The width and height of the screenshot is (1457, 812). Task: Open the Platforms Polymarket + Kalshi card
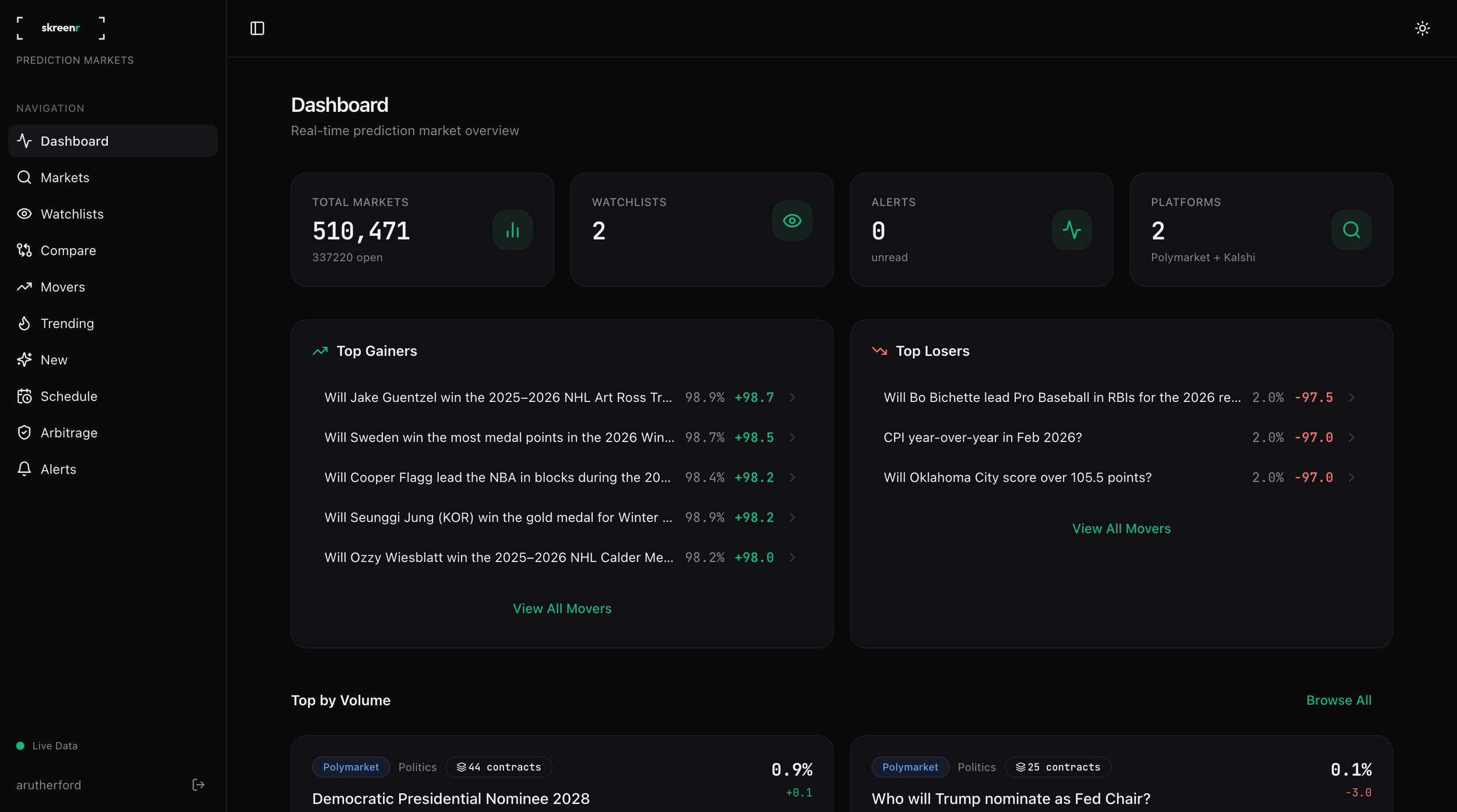(x=1261, y=230)
